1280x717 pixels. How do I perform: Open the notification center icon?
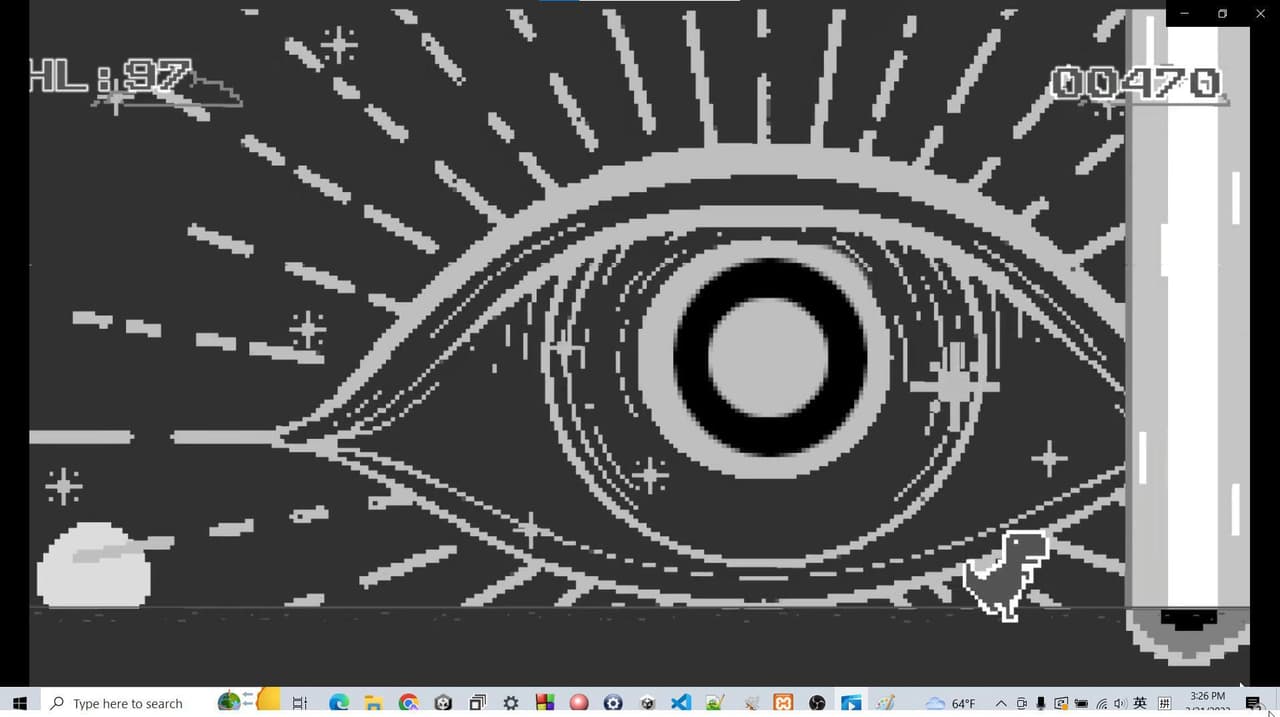1253,704
